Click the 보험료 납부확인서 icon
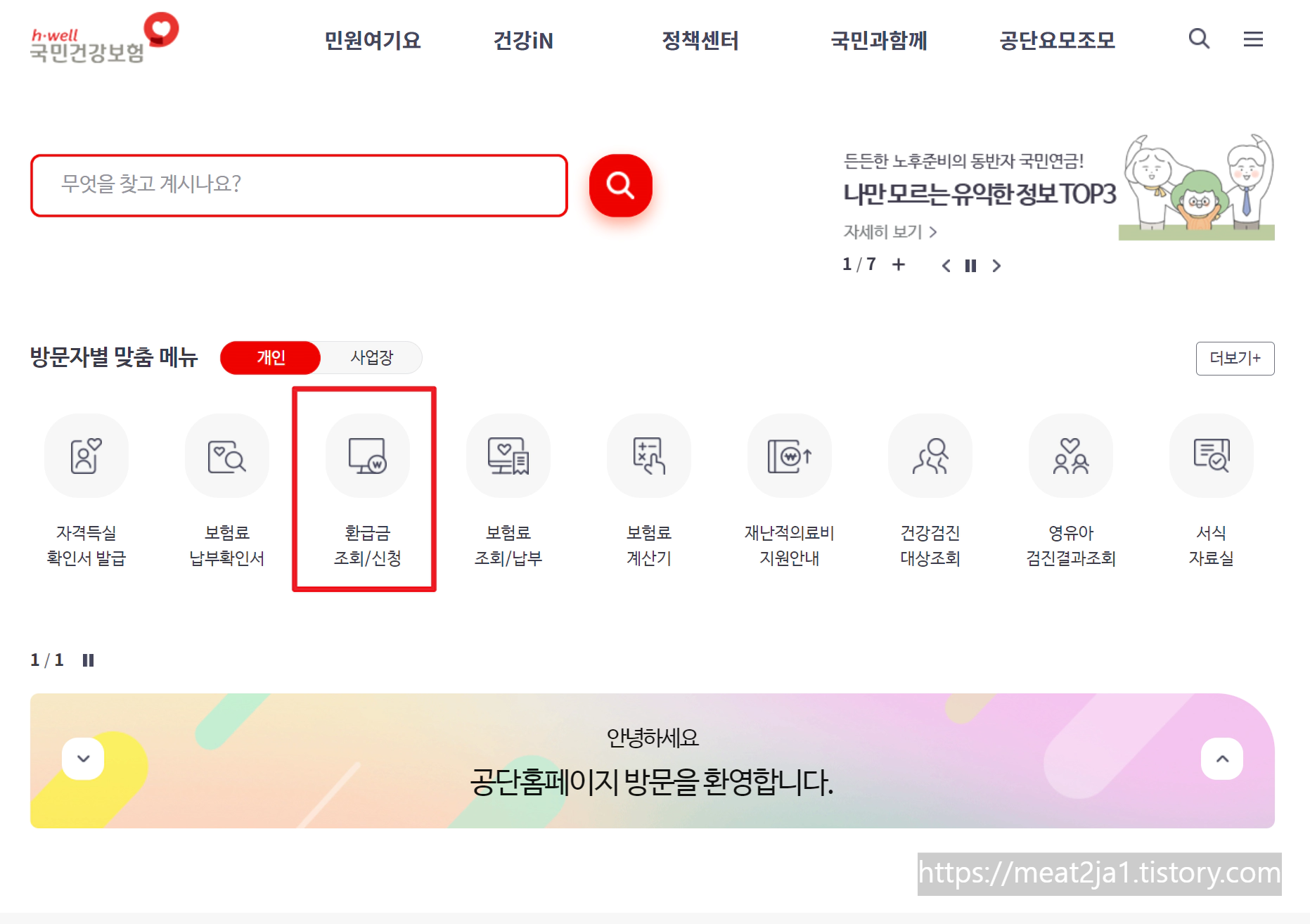 [x=226, y=456]
